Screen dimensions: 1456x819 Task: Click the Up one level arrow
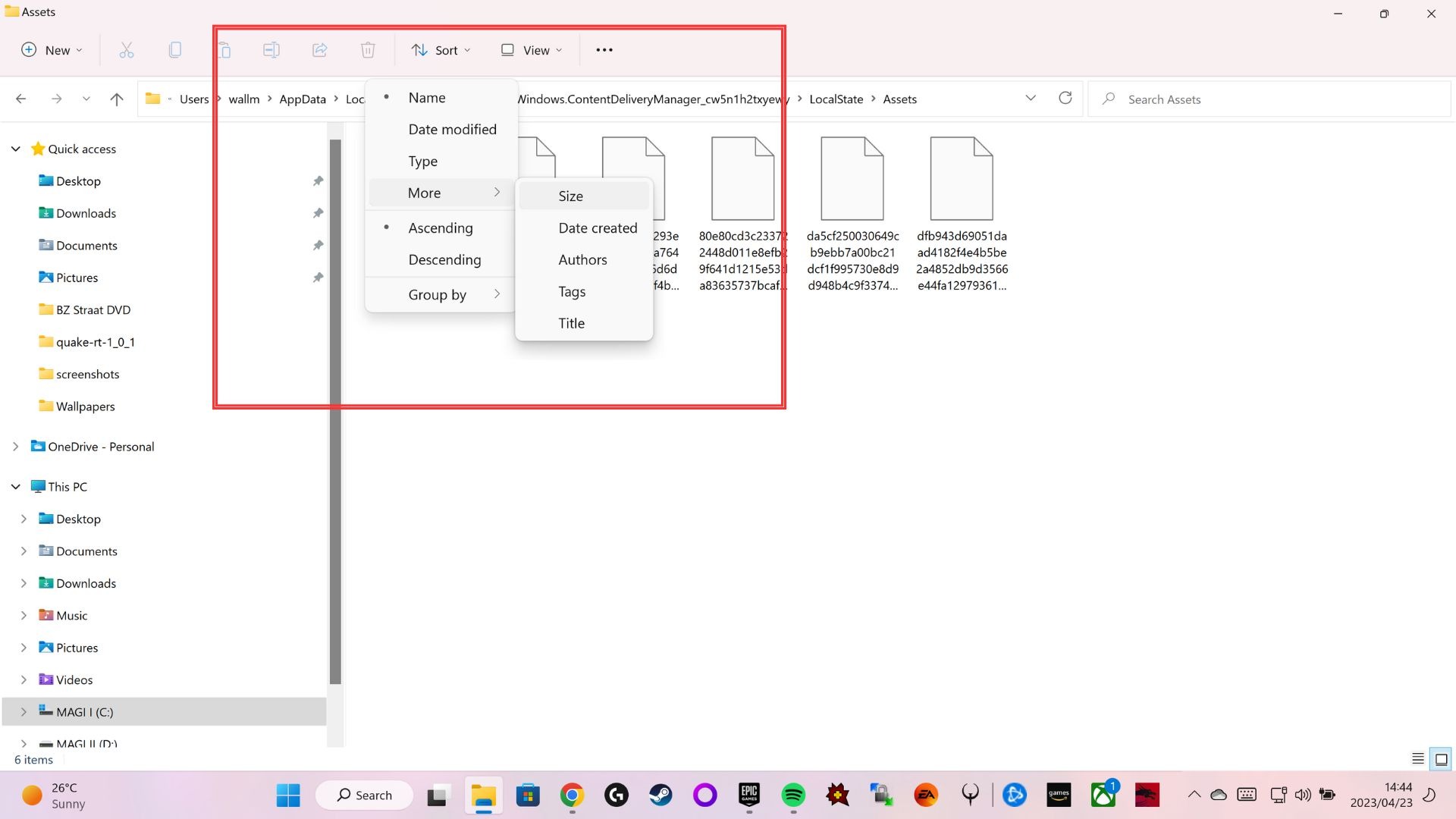click(116, 99)
